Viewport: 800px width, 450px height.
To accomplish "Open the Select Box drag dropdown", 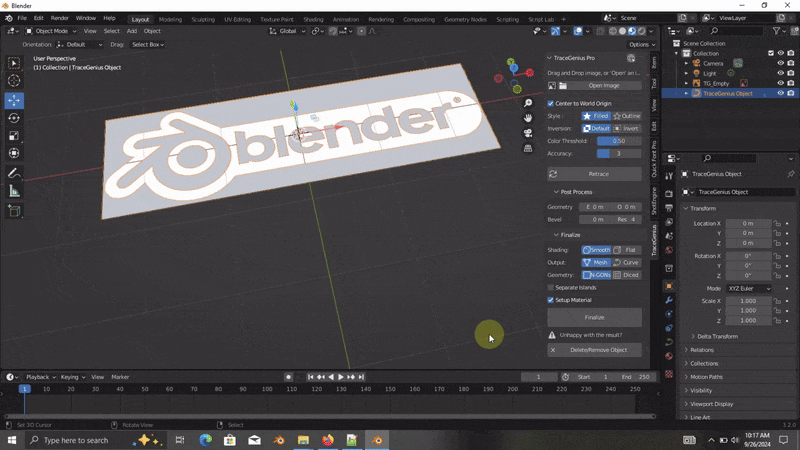I will point(148,44).
